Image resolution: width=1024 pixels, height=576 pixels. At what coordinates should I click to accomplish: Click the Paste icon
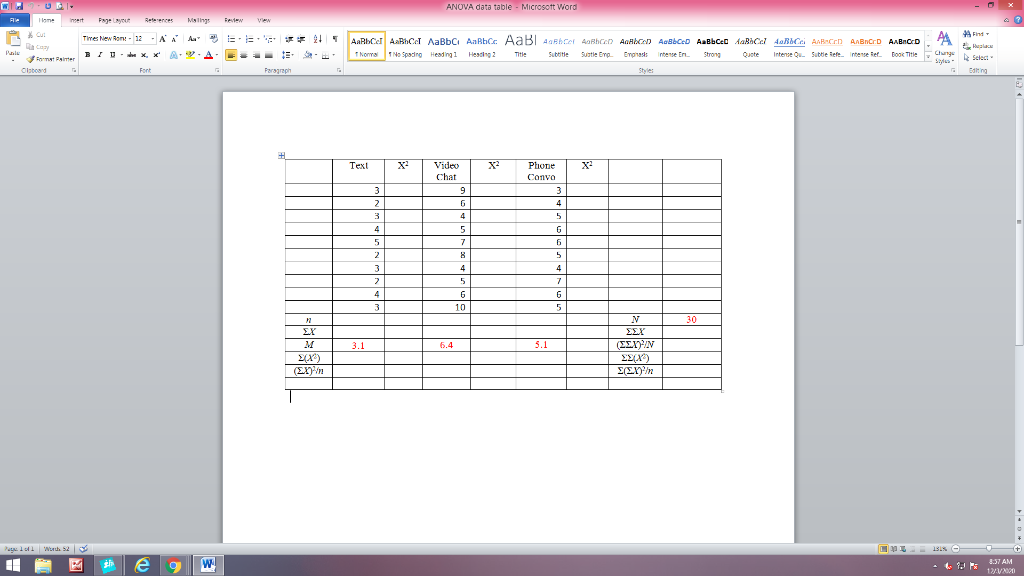point(12,40)
